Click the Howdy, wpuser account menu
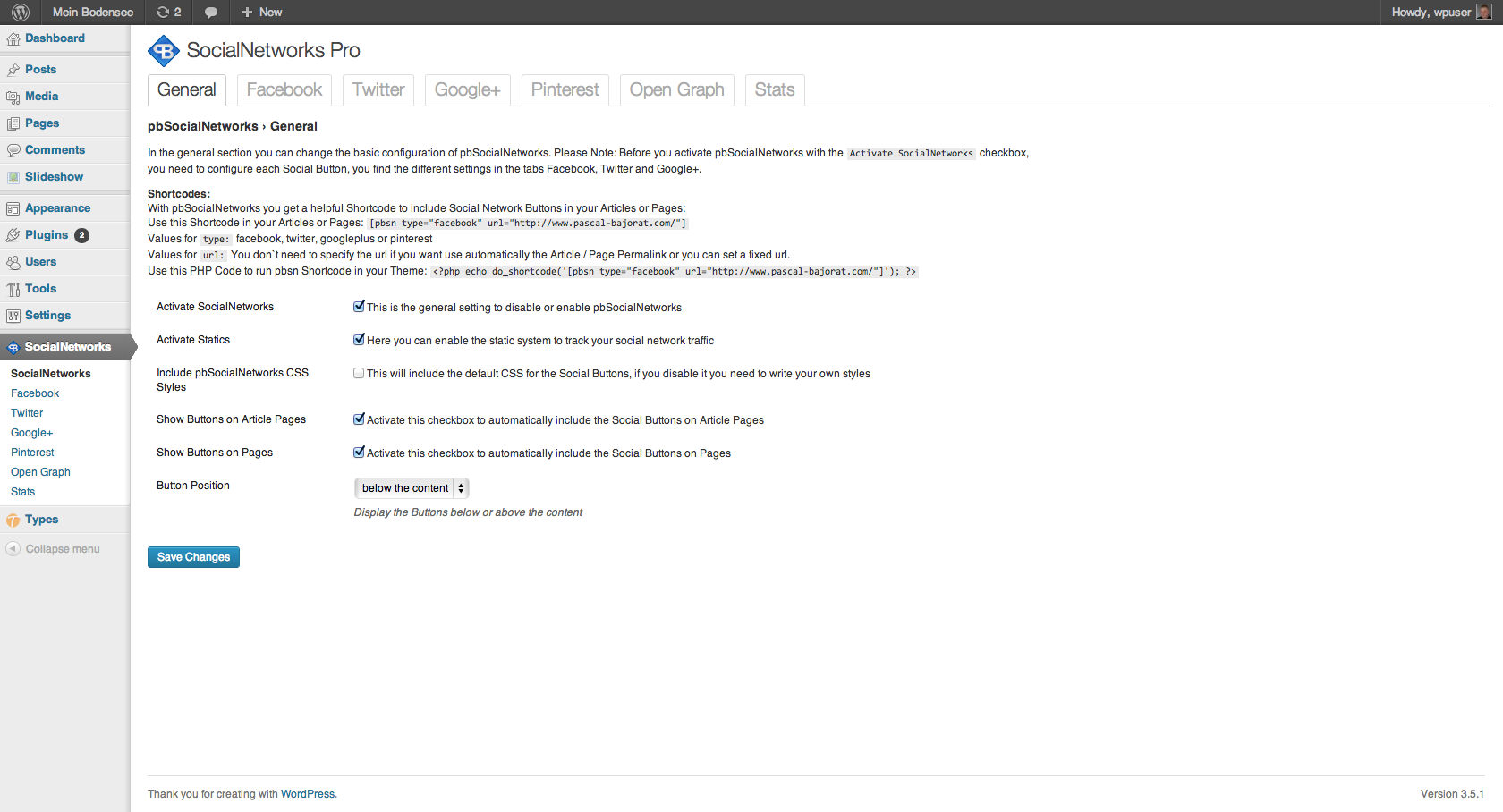This screenshot has width=1503, height=812. 1441,13
